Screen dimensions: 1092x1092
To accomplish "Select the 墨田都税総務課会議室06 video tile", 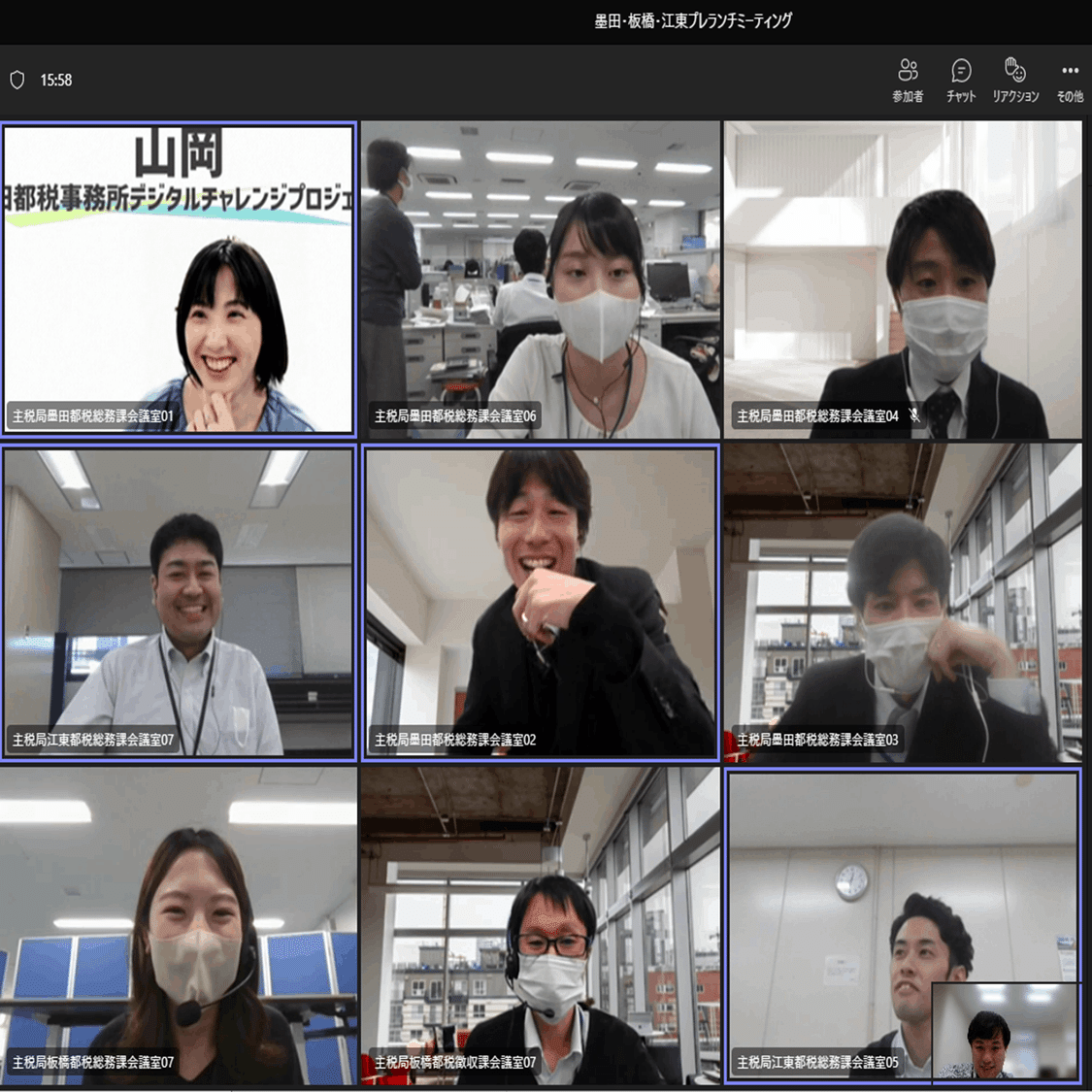I will (x=541, y=280).
